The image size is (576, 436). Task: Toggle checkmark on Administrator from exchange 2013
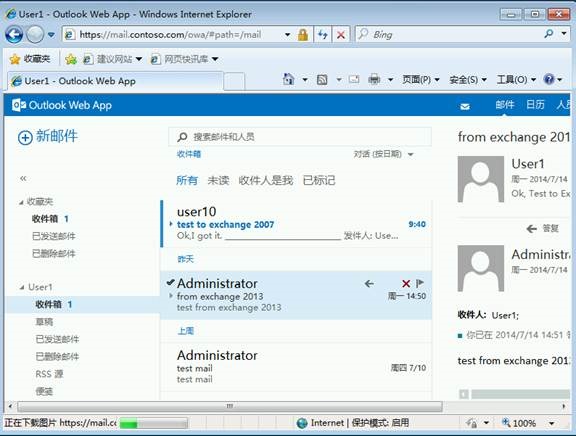[x=170, y=282]
